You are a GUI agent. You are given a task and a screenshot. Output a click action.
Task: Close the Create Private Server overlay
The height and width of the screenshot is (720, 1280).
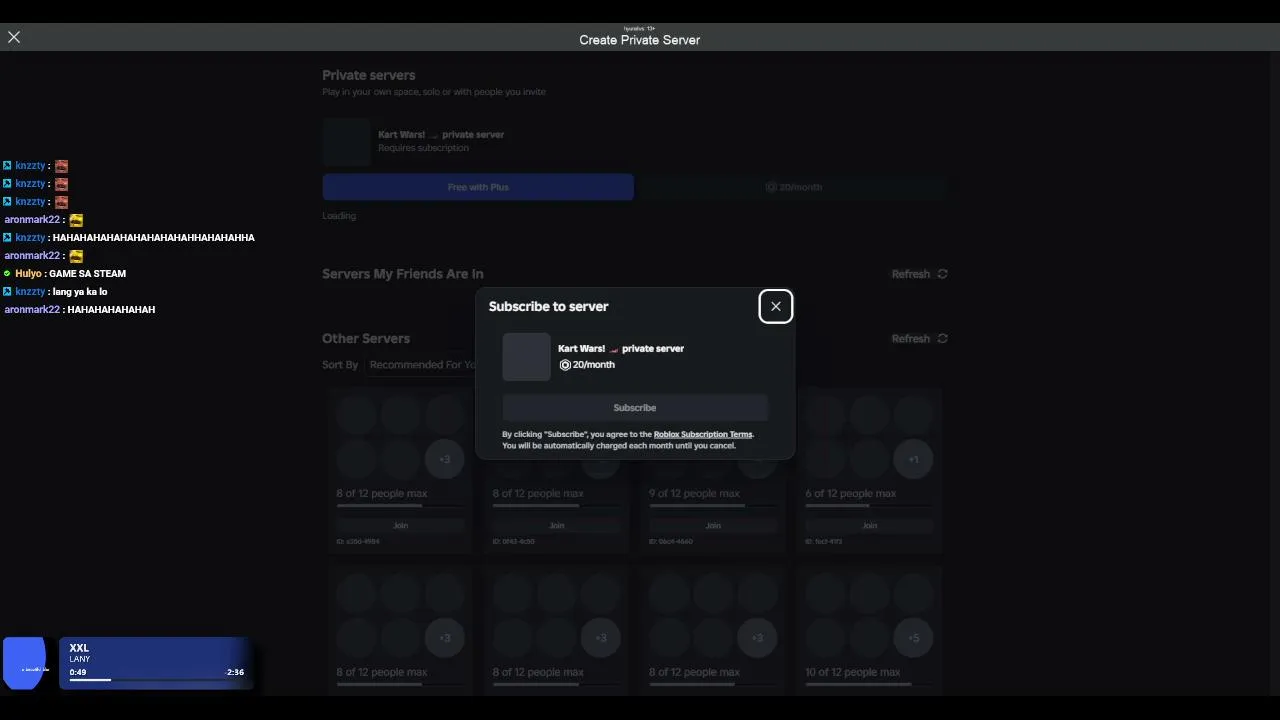tap(14, 37)
